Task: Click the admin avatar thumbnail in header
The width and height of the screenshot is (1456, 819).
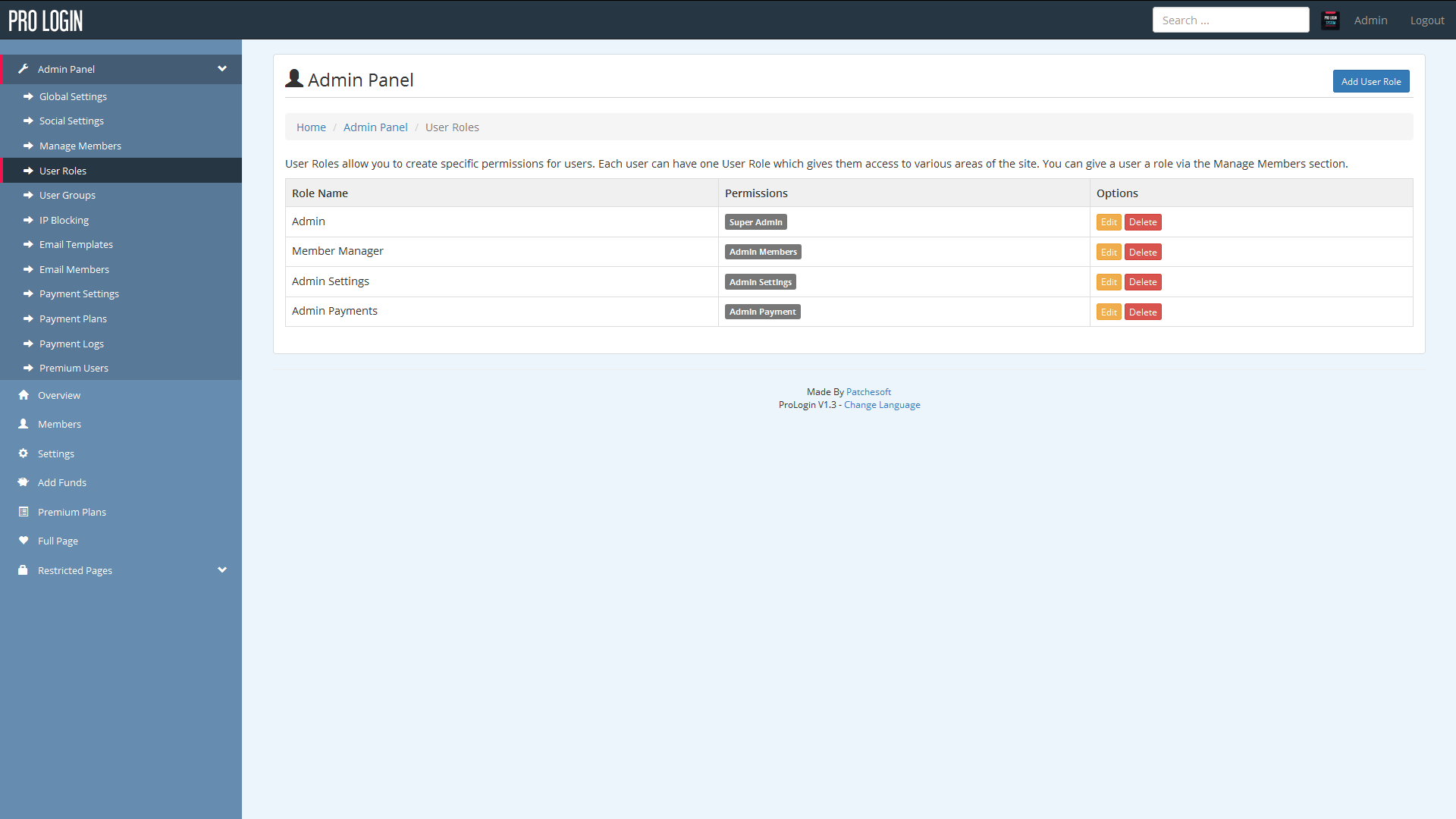Action: [x=1330, y=20]
